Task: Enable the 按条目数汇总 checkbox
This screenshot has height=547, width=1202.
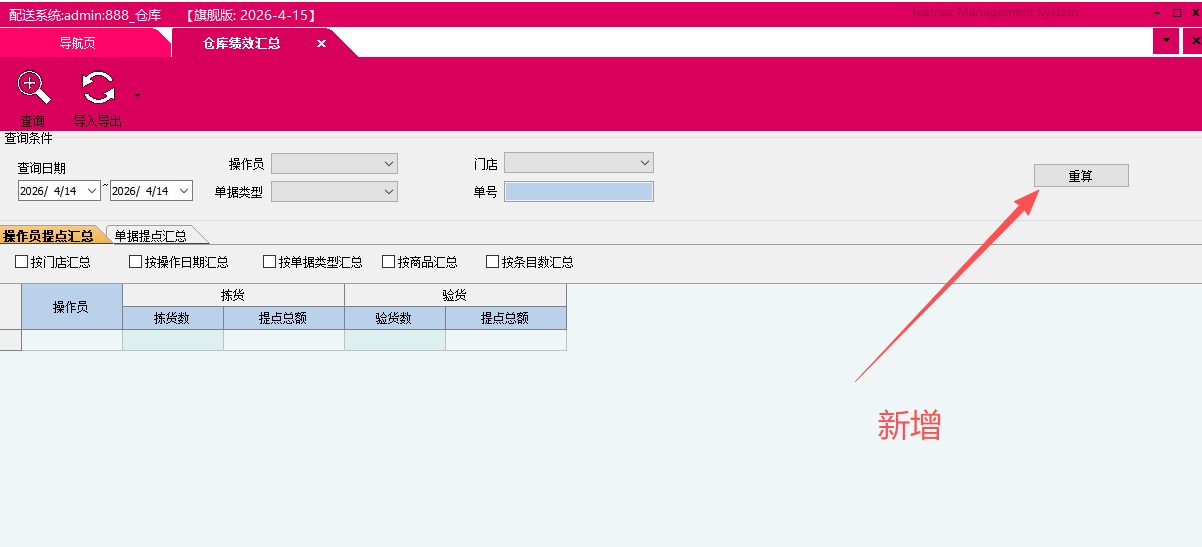Action: coord(493,262)
